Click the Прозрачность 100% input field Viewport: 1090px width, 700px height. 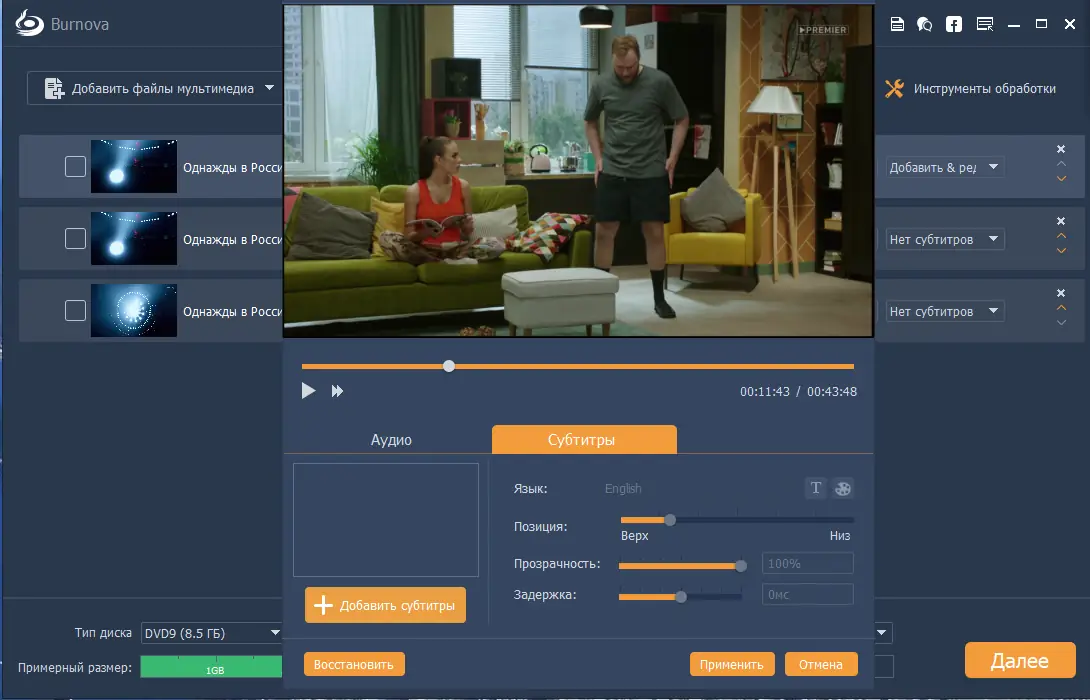pos(807,563)
